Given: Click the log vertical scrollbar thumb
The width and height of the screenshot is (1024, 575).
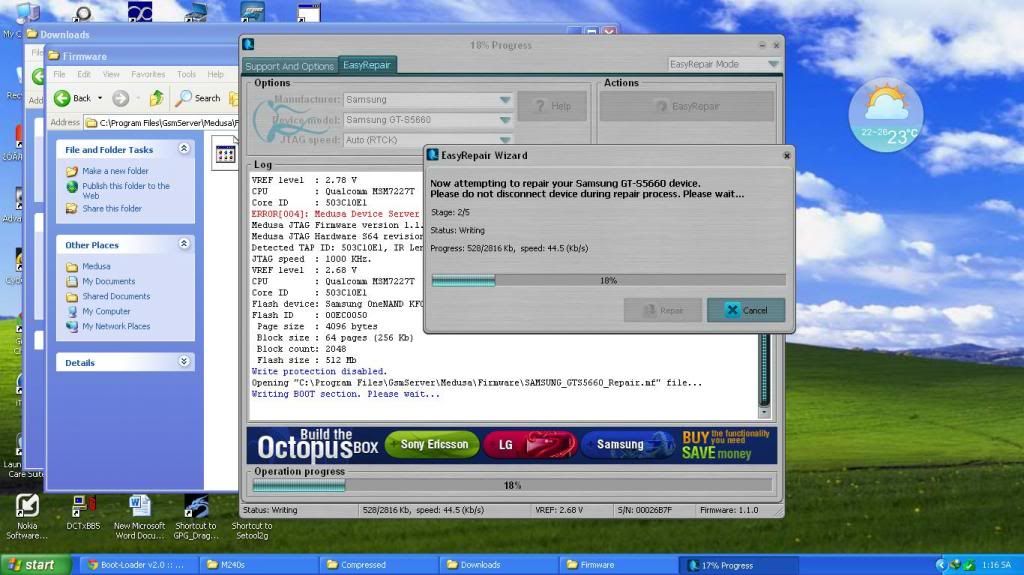Looking at the screenshot, I should [x=763, y=369].
